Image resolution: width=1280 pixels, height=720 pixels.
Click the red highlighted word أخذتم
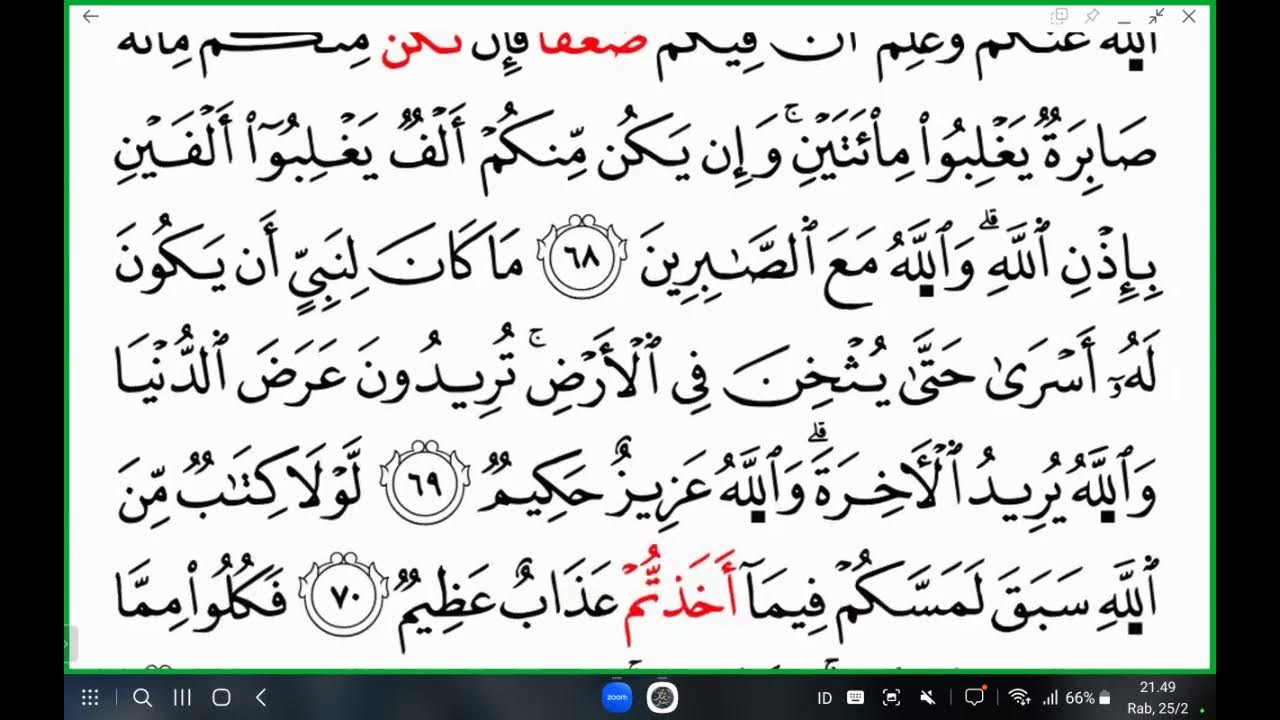(x=681, y=596)
